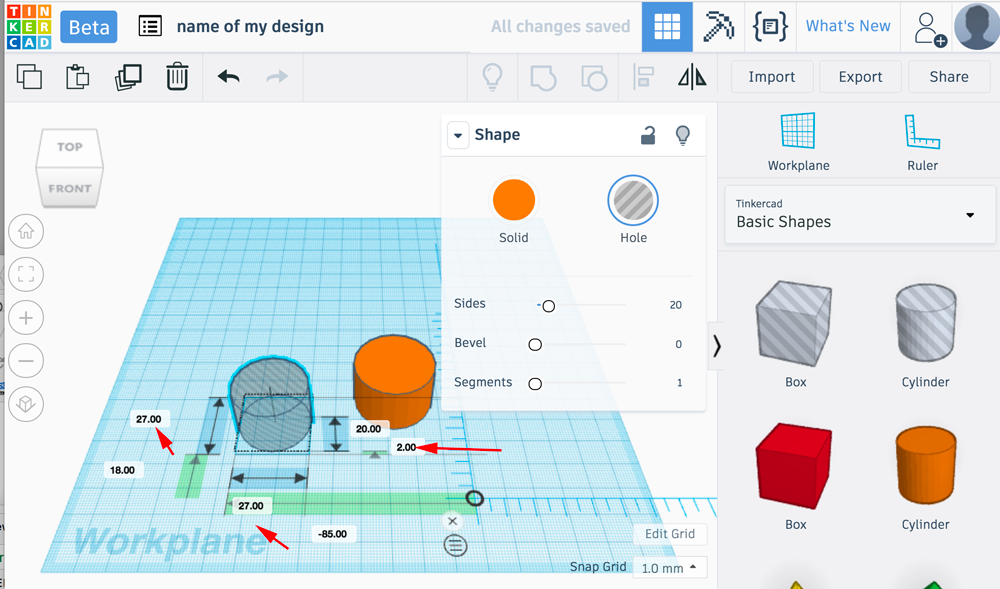Toggle the shape lock icon
This screenshot has width=1000, height=589.
[x=648, y=135]
